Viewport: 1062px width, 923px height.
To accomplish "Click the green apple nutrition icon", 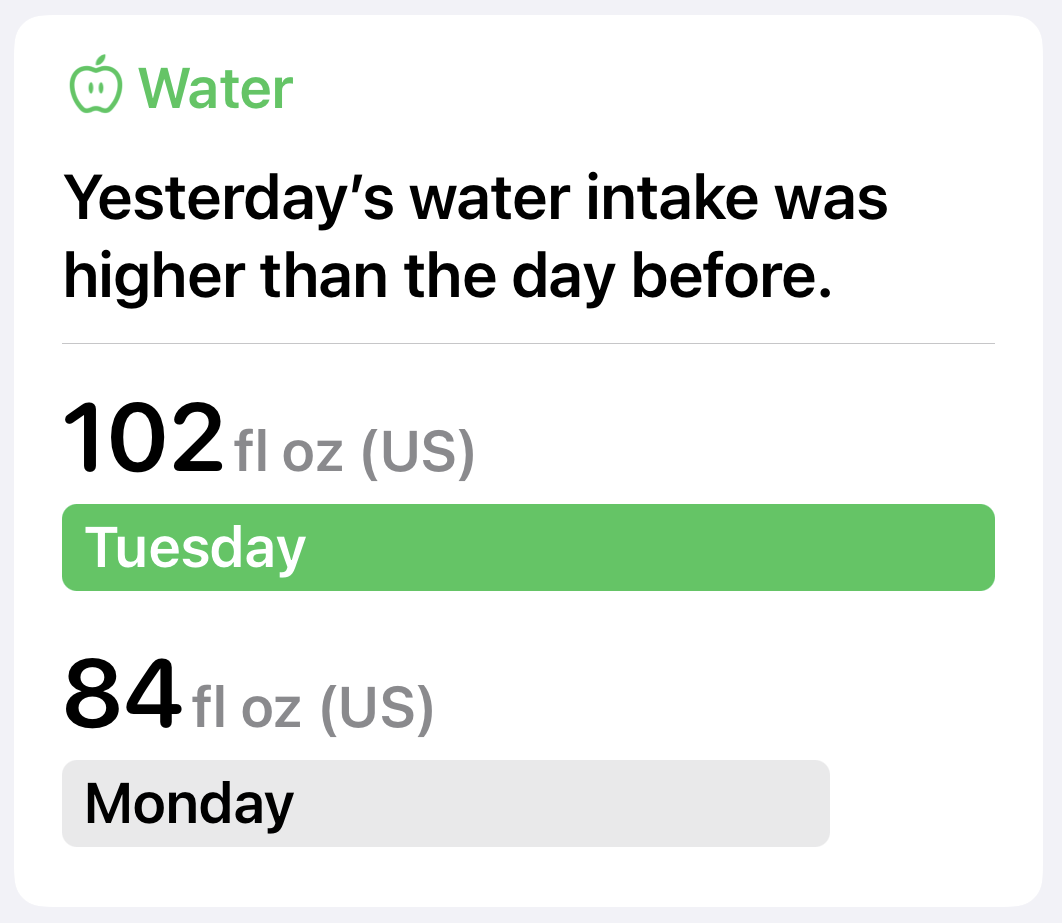I will (x=96, y=89).
